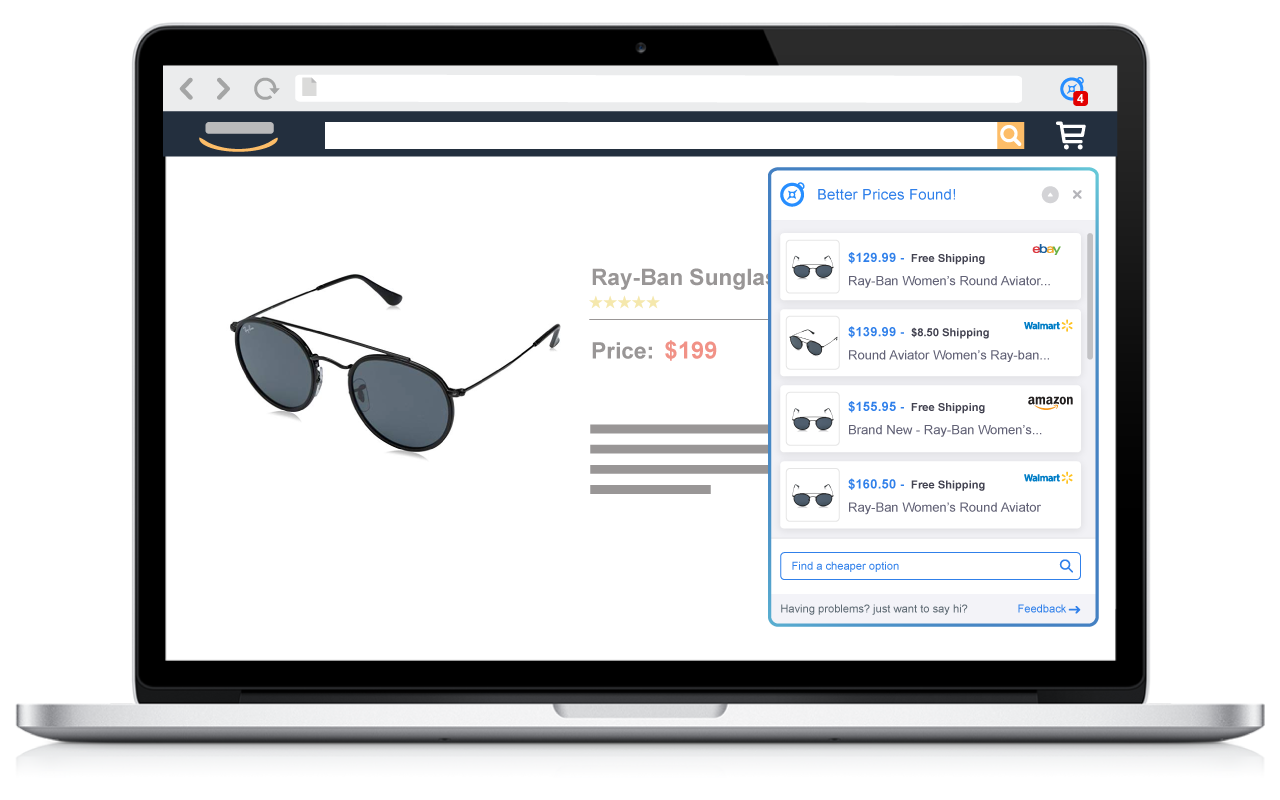The height and width of the screenshot is (800, 1280).
Task: Click the Amazon logo on $155.95 offer
Action: [x=1050, y=402]
